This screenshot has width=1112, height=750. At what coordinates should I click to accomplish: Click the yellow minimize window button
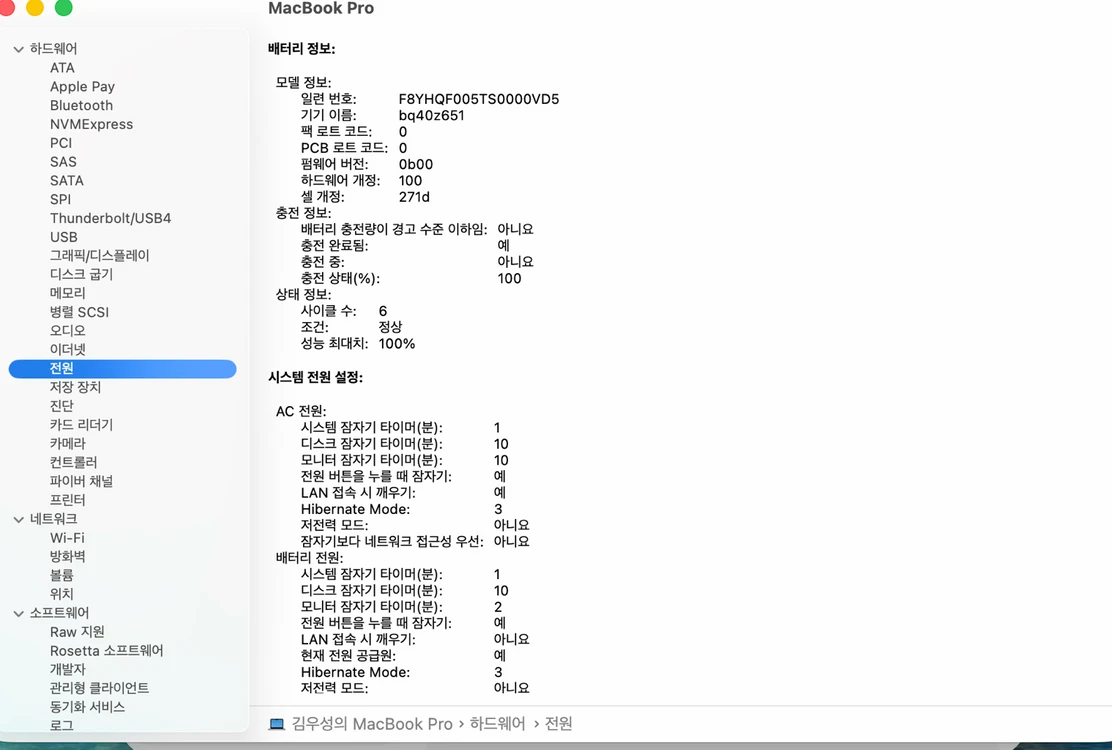click(35, 7)
